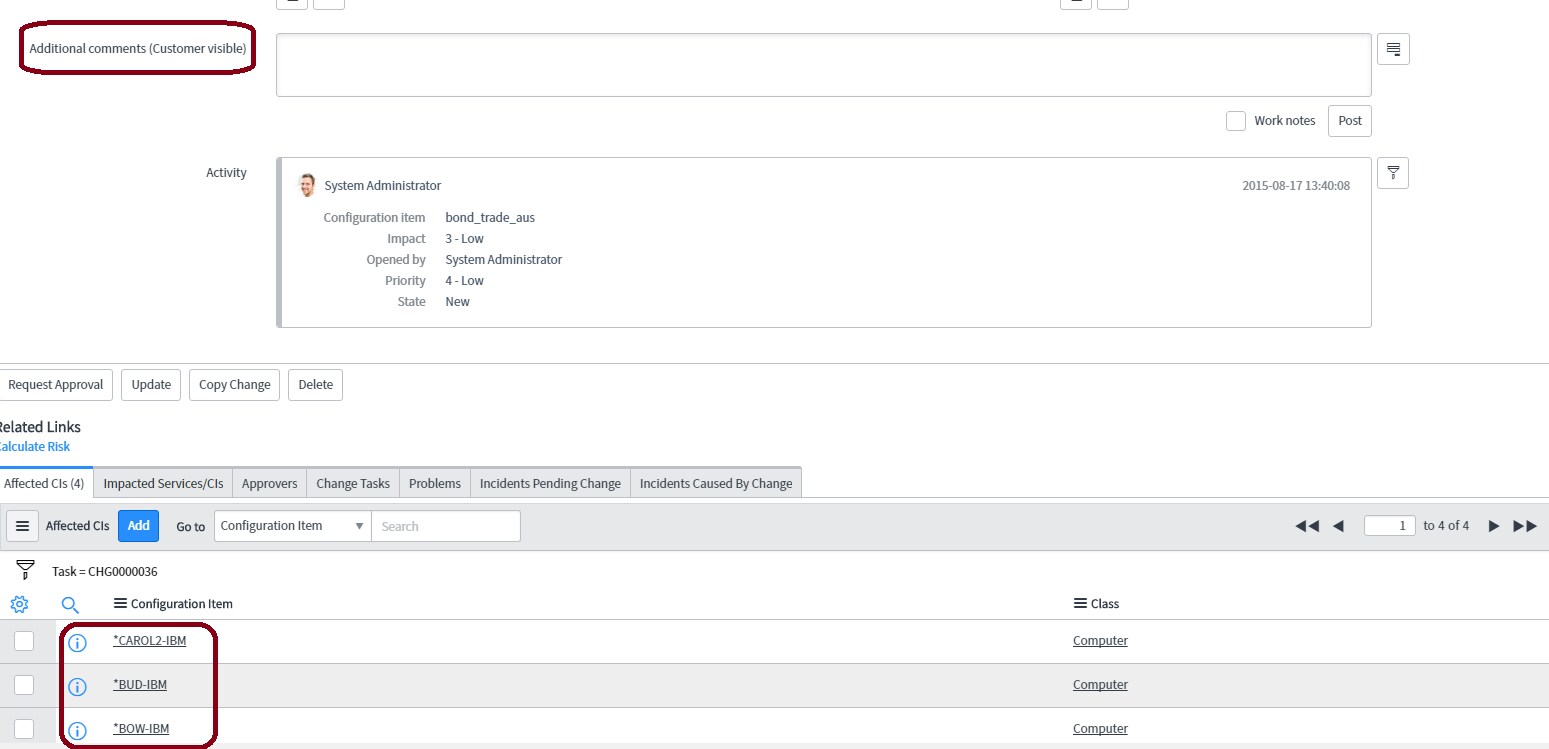Open the Affected CIs list hamburger menu
The width and height of the screenshot is (1549, 749).
click(x=22, y=526)
